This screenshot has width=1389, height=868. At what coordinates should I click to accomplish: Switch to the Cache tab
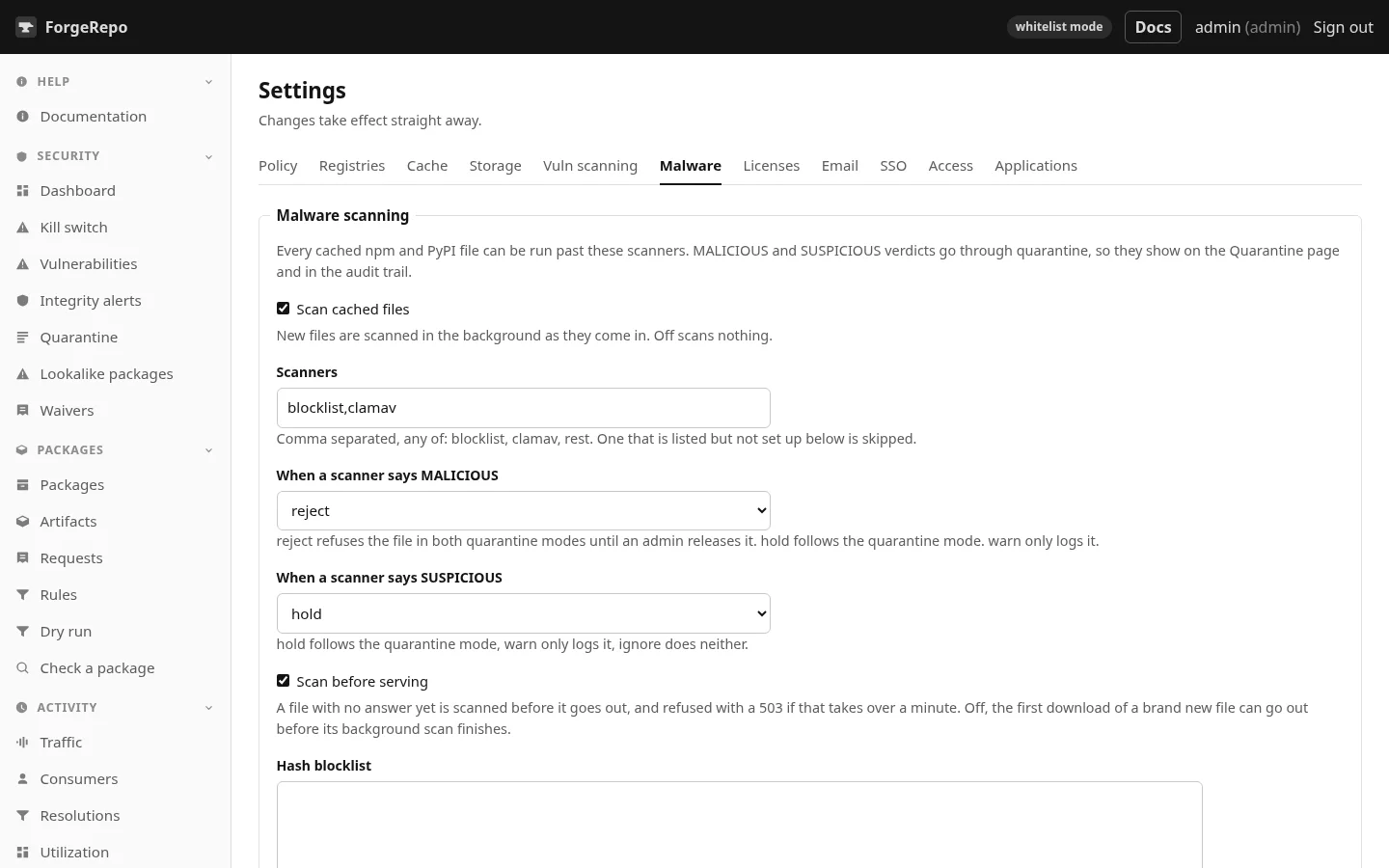[427, 166]
